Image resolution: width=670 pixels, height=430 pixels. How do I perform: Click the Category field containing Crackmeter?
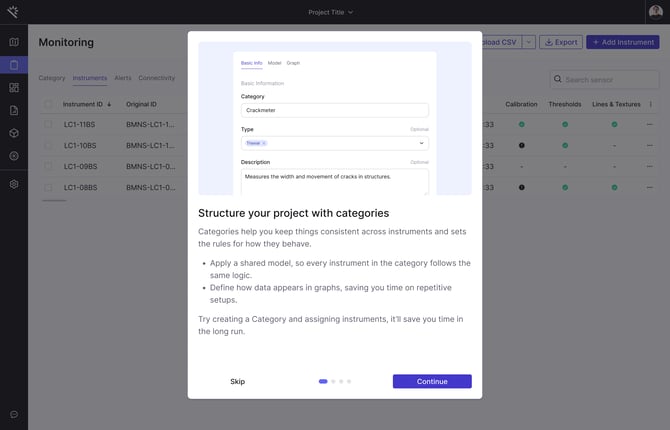(335, 110)
